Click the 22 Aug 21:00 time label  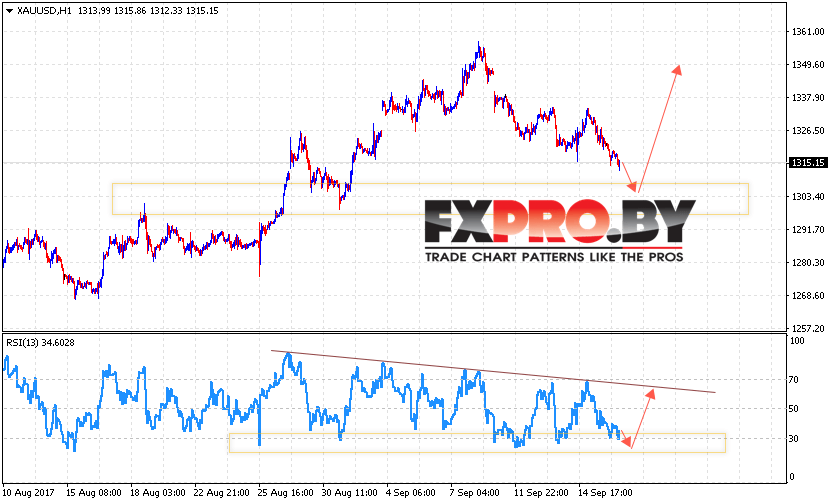[x=222, y=492]
